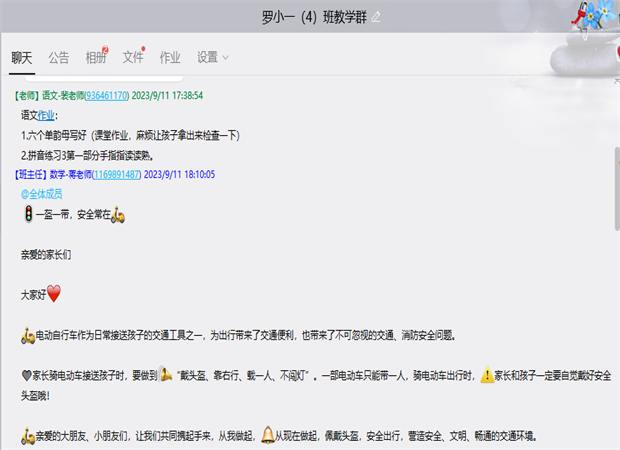
Task: Open the 相册 album tab
Action: [96, 57]
